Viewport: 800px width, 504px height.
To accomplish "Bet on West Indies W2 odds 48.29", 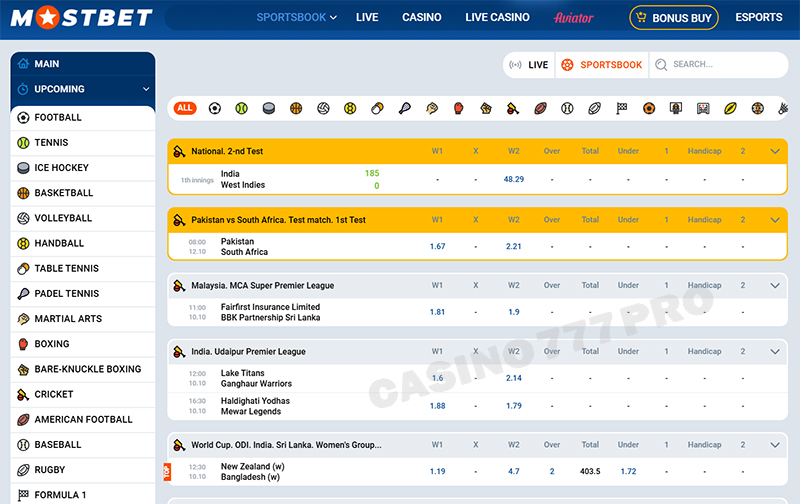I will pyautogui.click(x=514, y=179).
